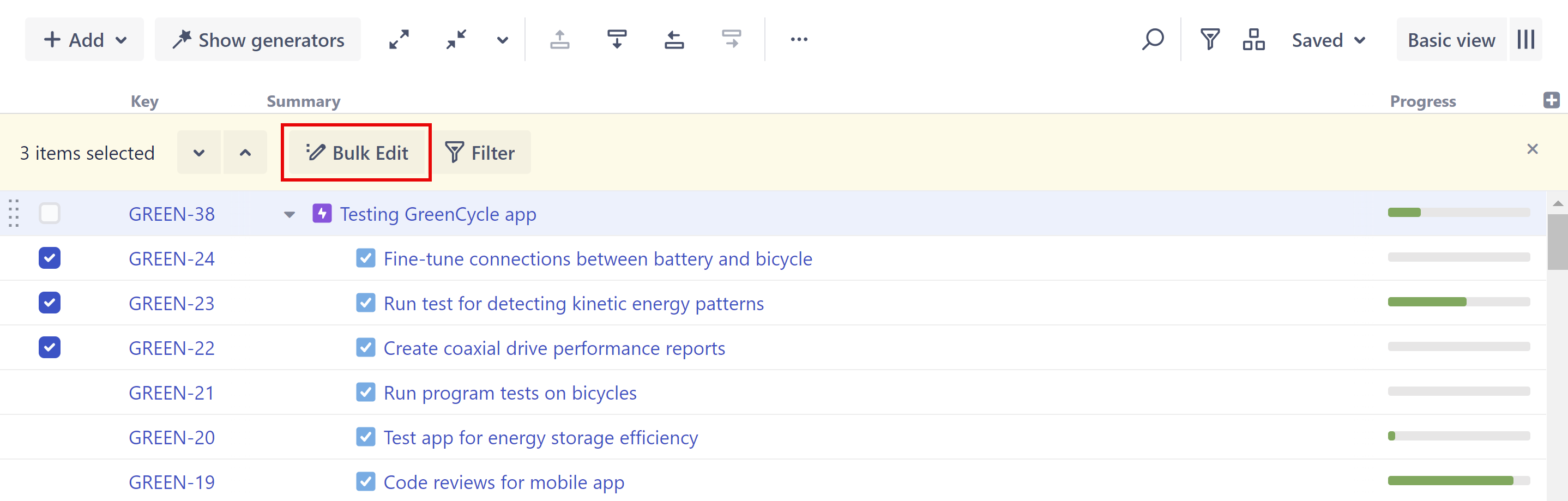This screenshot has height=501, width=1568.
Task: Click the move up level icon
Action: 559,40
